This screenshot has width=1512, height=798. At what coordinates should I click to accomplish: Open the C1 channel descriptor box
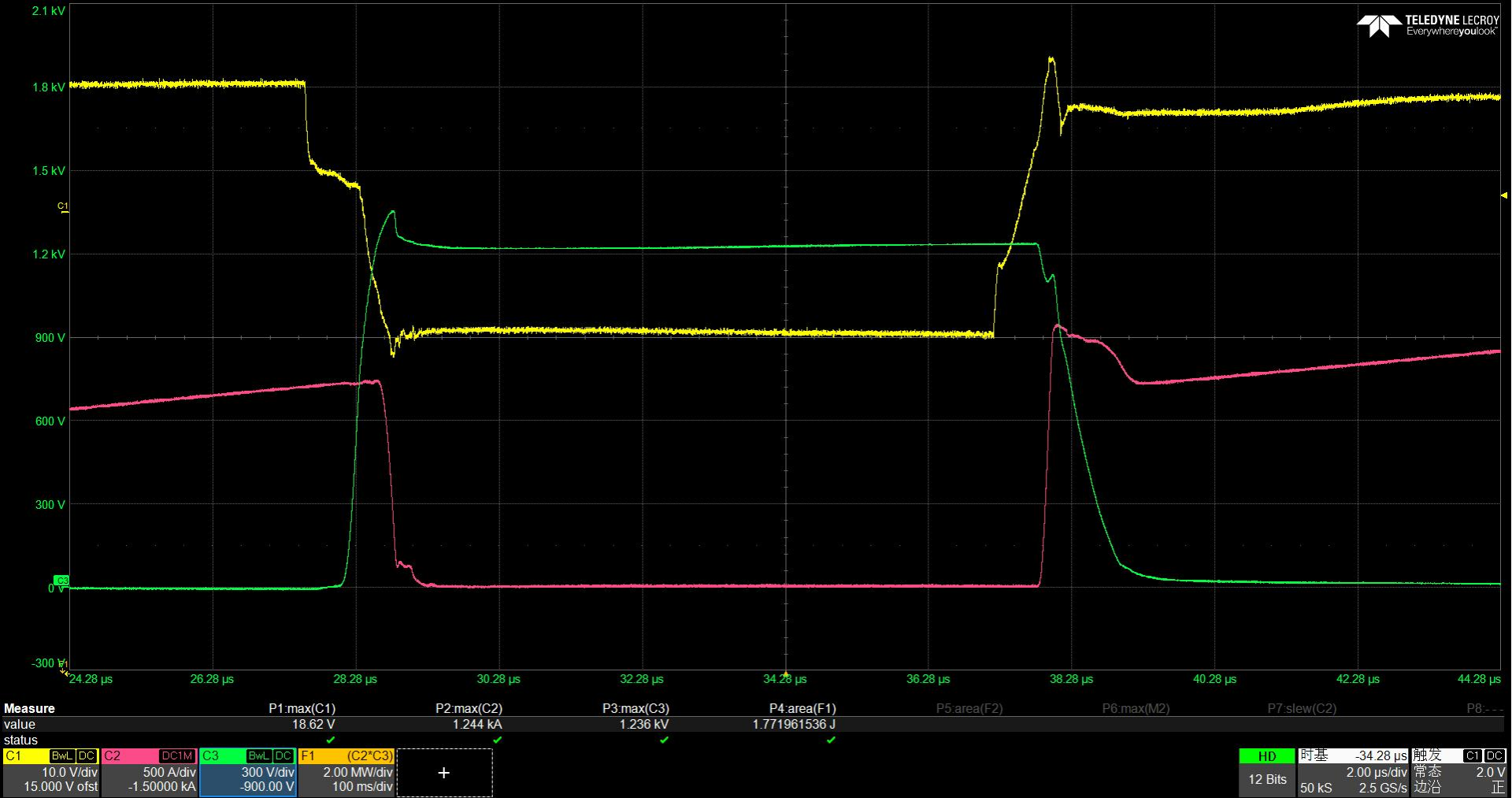click(x=51, y=771)
